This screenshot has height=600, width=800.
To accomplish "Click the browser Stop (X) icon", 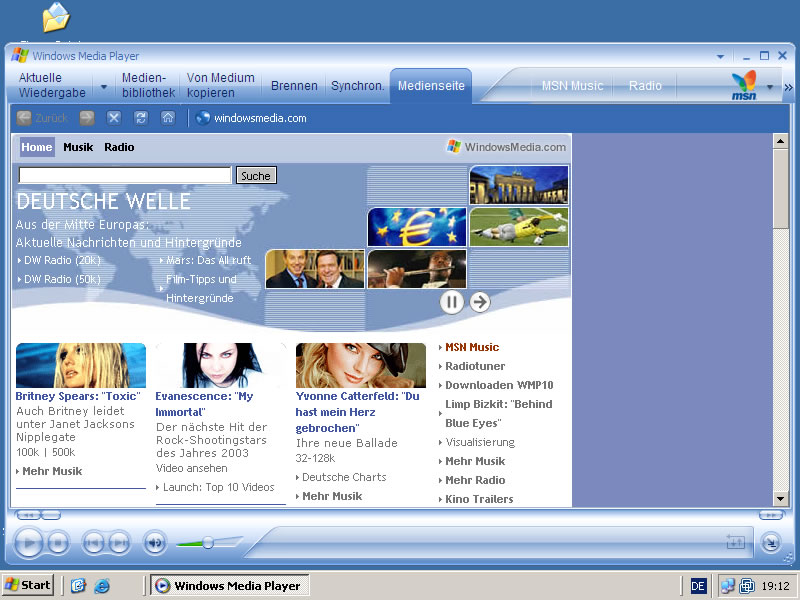I will (114, 118).
